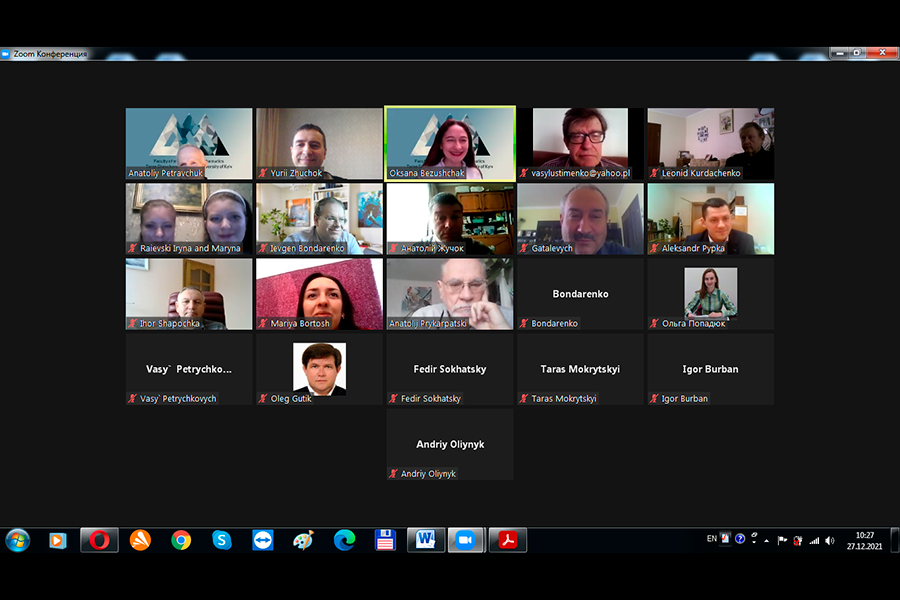Launch Google Chrome from taskbar
The width and height of the screenshot is (900, 600).
tap(181, 540)
